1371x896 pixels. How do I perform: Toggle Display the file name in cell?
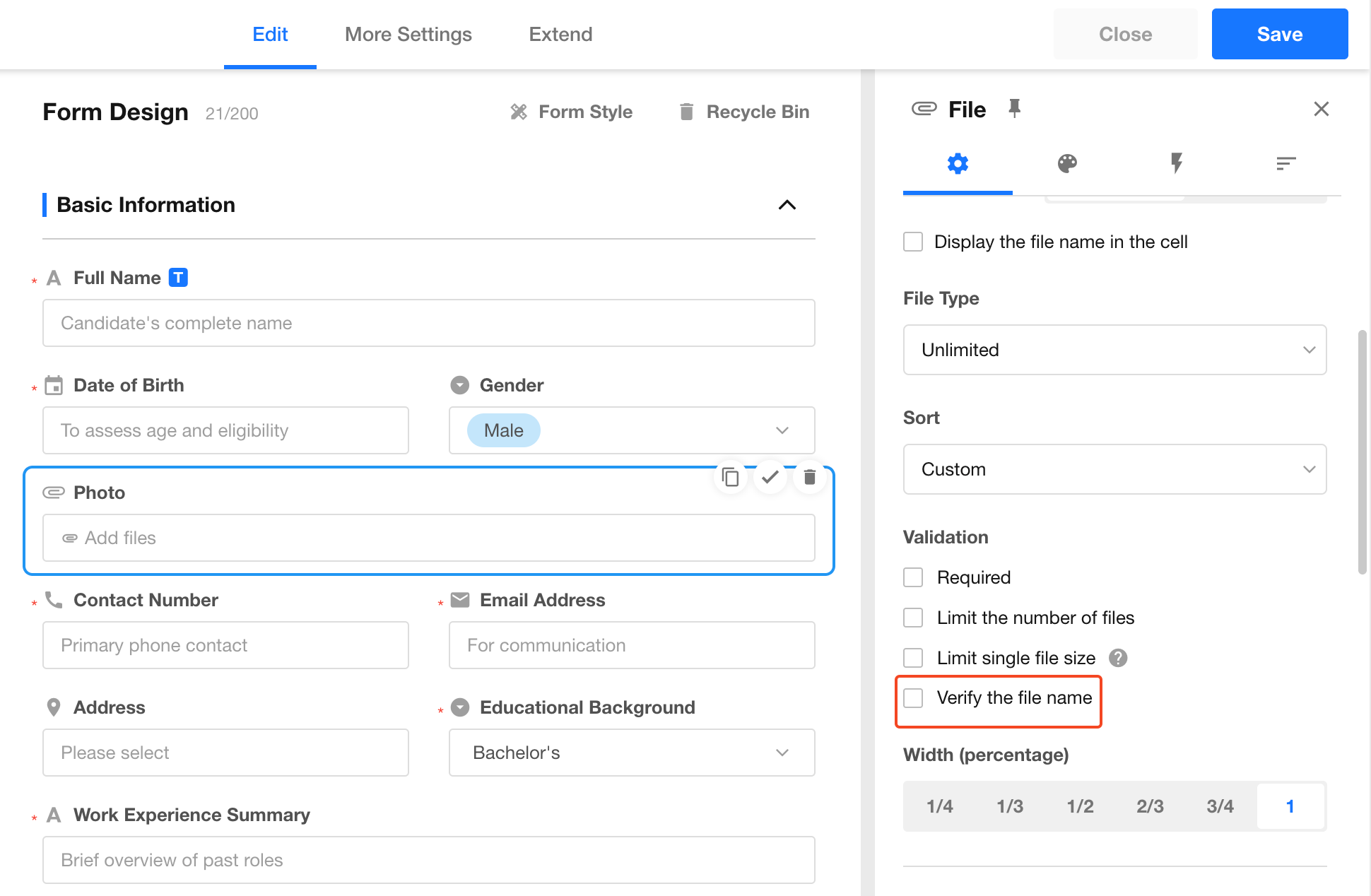pos(913,242)
